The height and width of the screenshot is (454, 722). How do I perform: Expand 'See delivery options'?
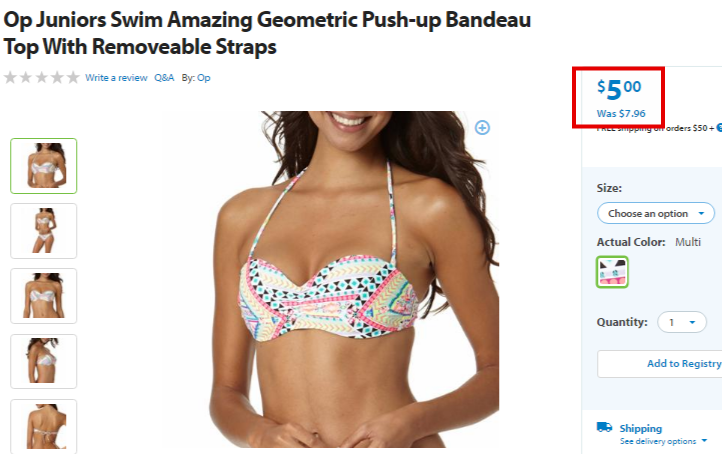point(663,441)
